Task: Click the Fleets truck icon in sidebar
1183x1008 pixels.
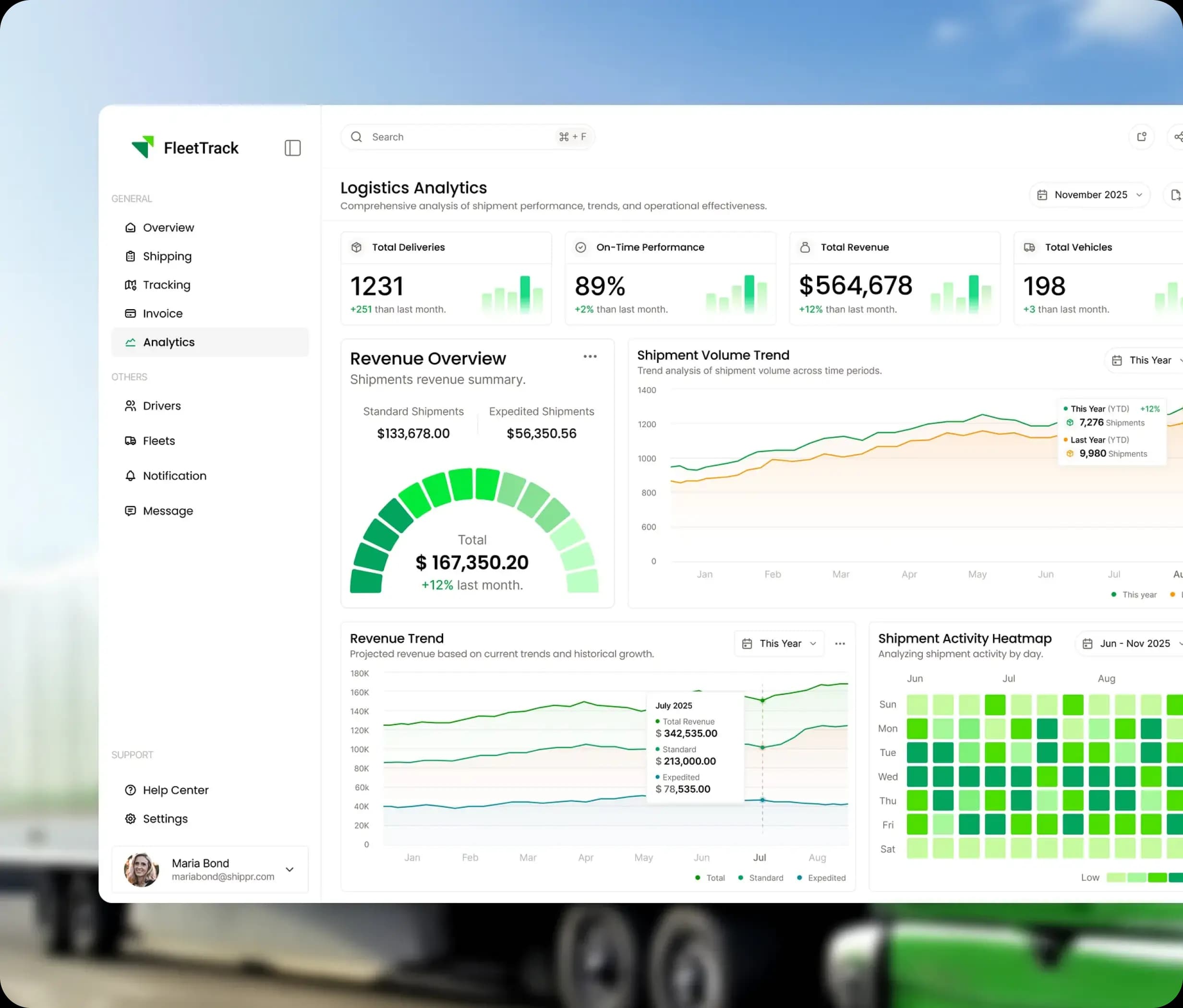Action: tap(130, 441)
